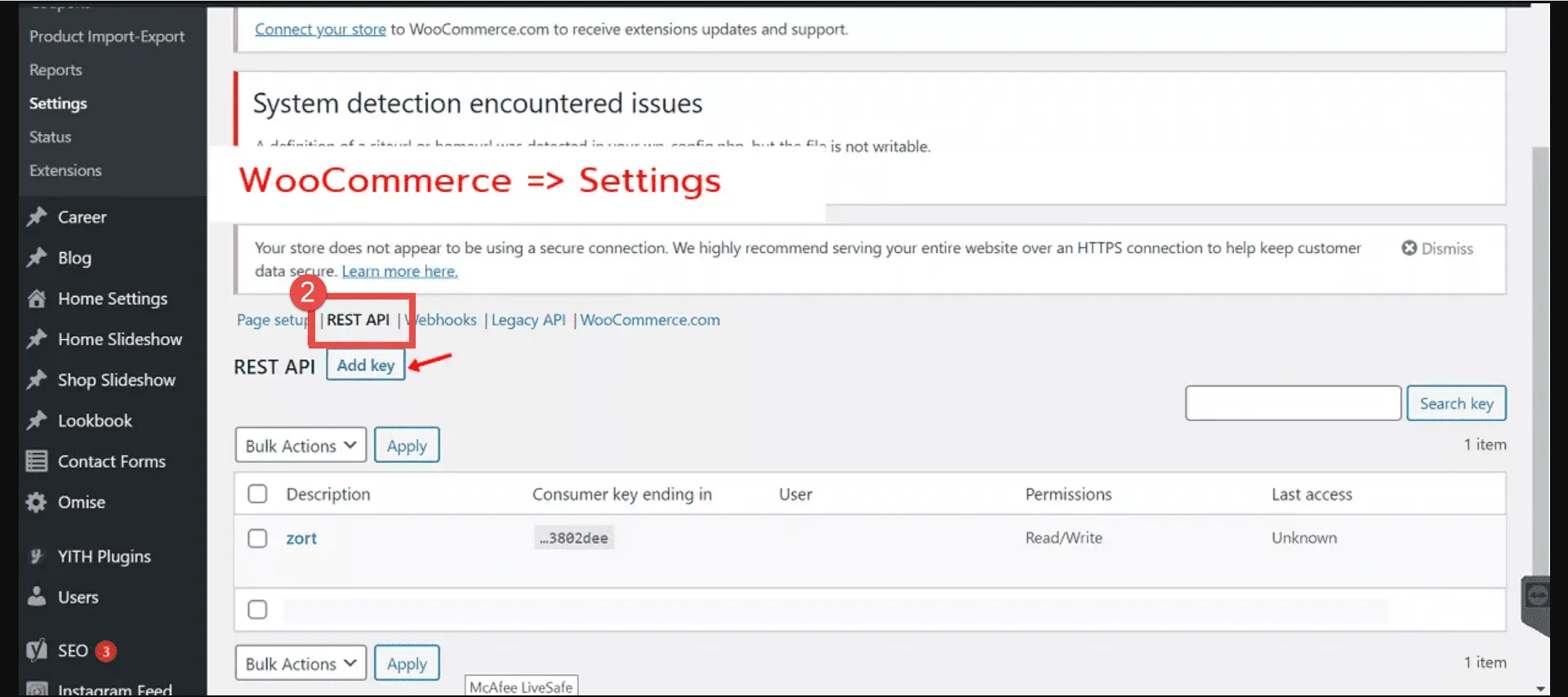1568x697 pixels.
Task: Click the Users person icon
Action: point(37,597)
